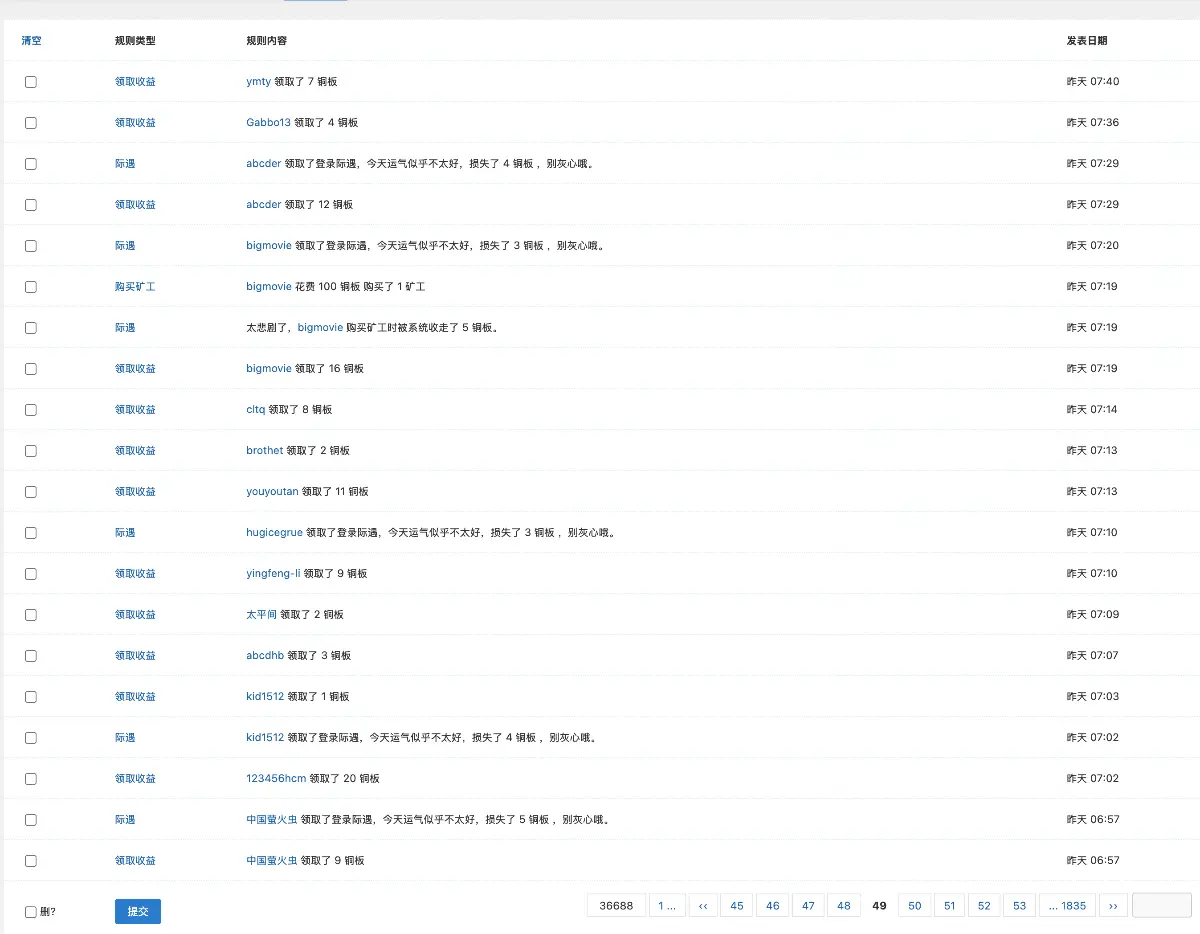
Task: Check the checkbox on the cltq row
Action: point(30,409)
